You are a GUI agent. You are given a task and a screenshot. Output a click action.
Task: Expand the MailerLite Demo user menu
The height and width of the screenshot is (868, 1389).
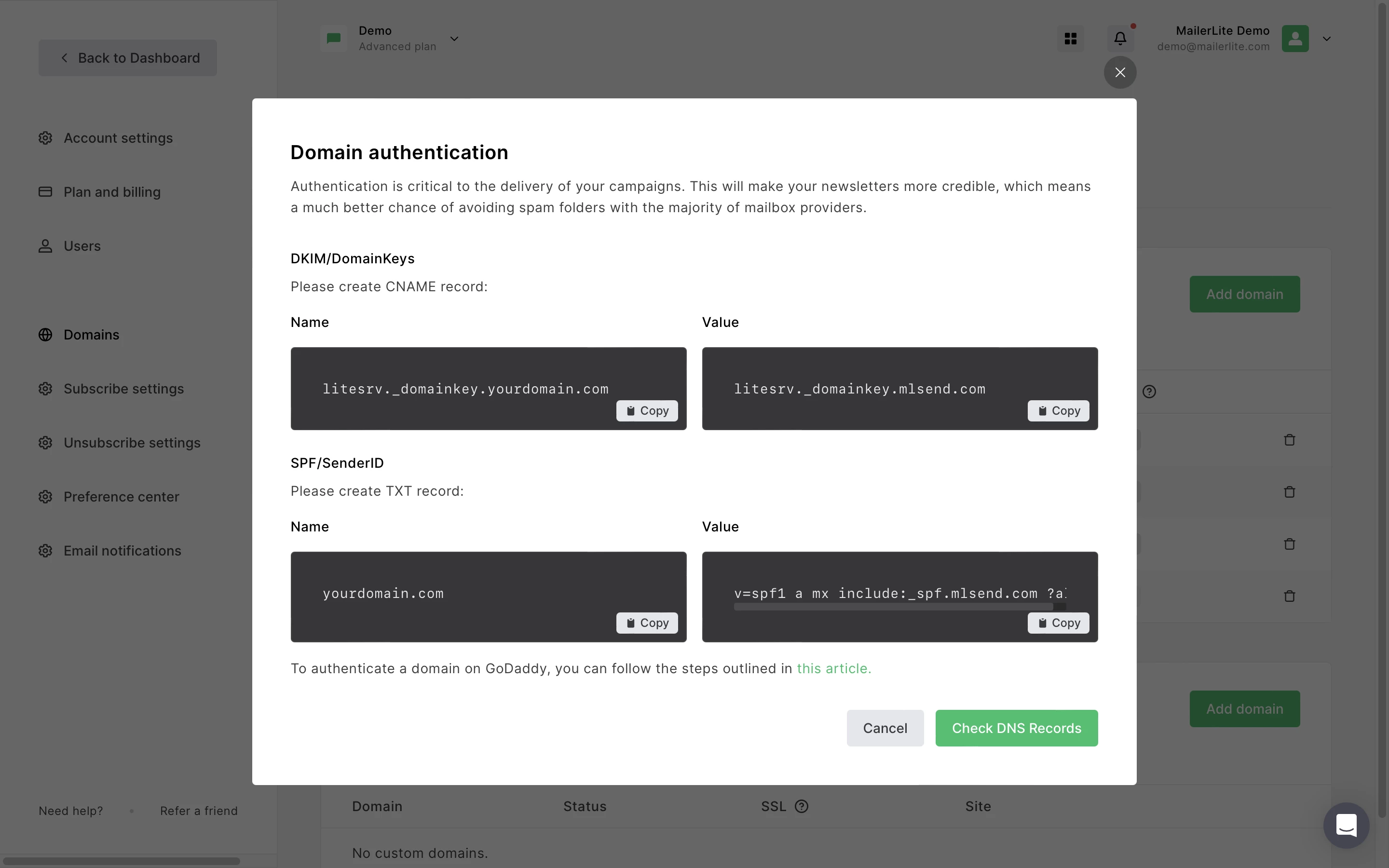point(1326,39)
